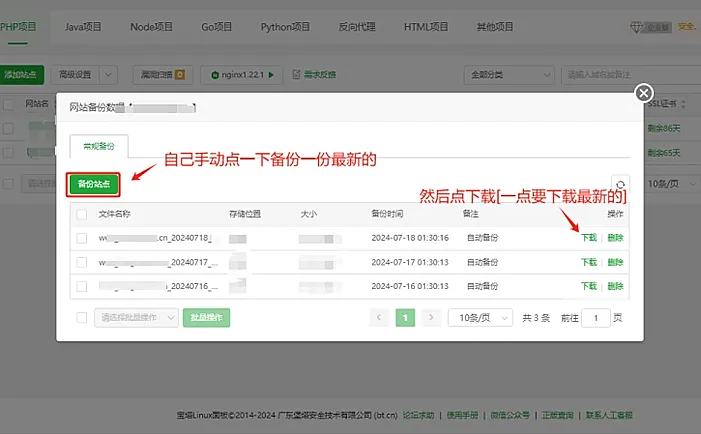Viewport: 701px width, 434px height.
Task: Click the nginx1.22.1 status button
Action: click(x=242, y=74)
